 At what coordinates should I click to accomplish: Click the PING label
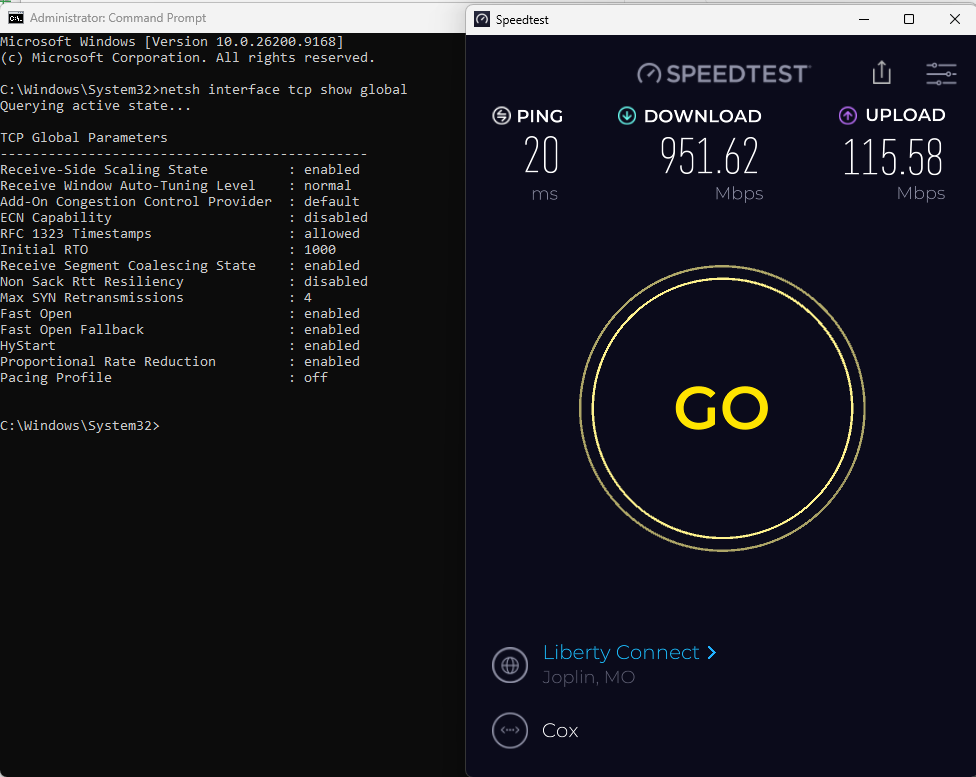click(540, 116)
